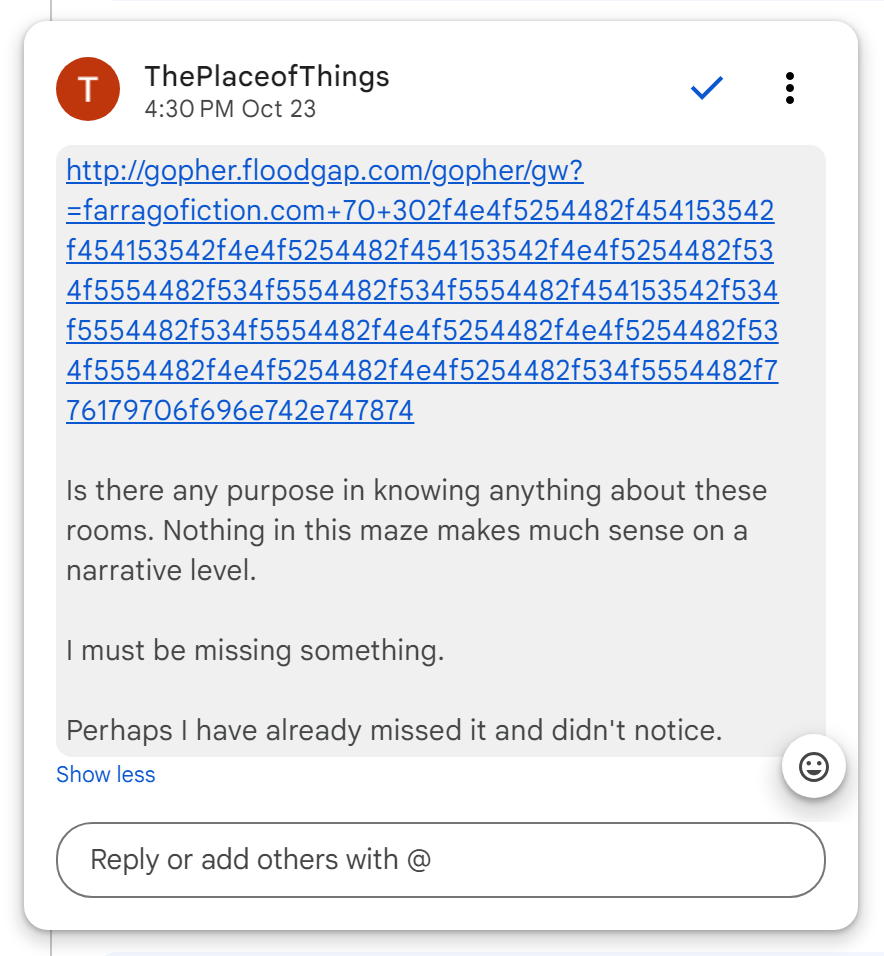
Task: Resolve the comment with the checkmark
Action: (x=706, y=89)
